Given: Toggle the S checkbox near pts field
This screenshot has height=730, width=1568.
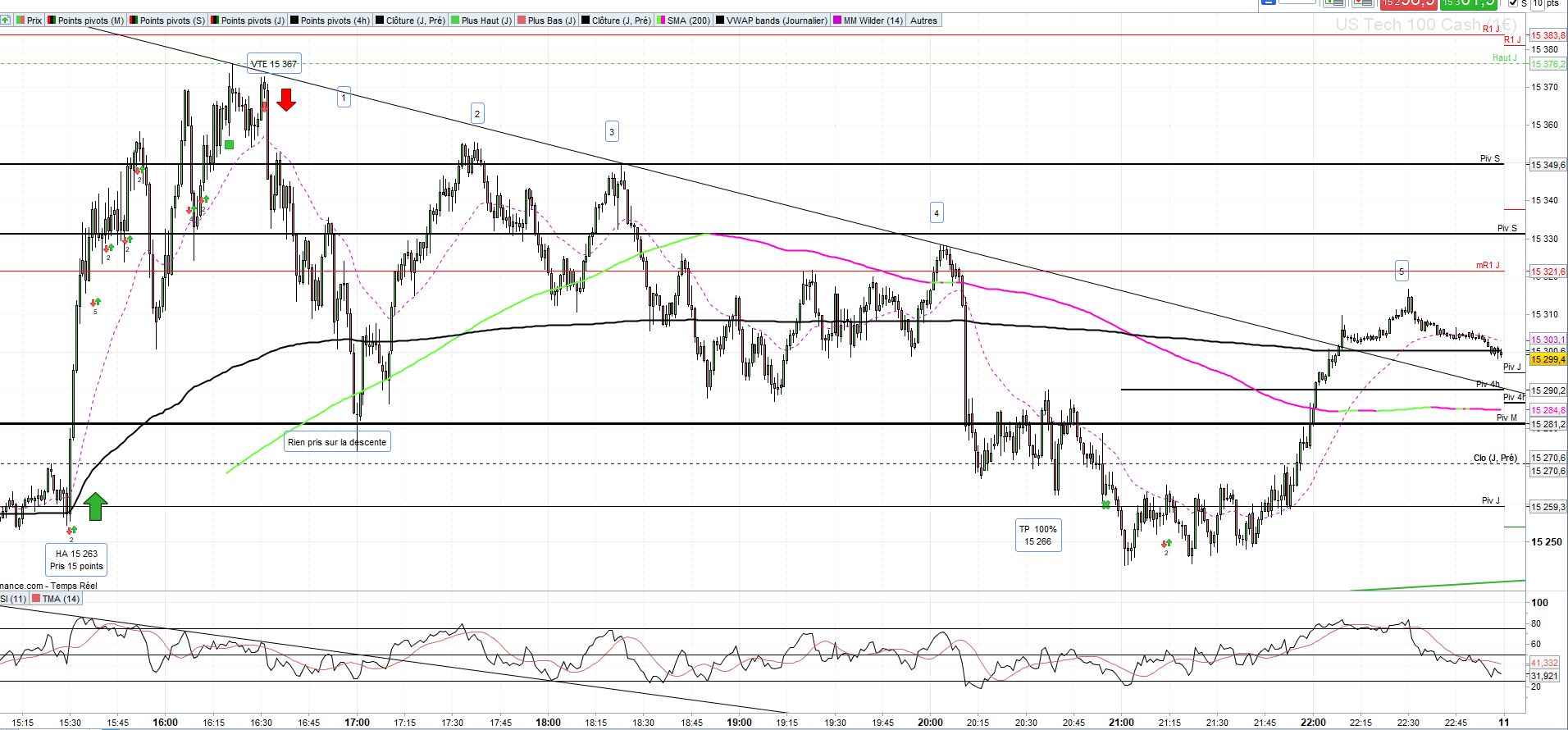Looking at the screenshot, I should tap(1513, 3).
